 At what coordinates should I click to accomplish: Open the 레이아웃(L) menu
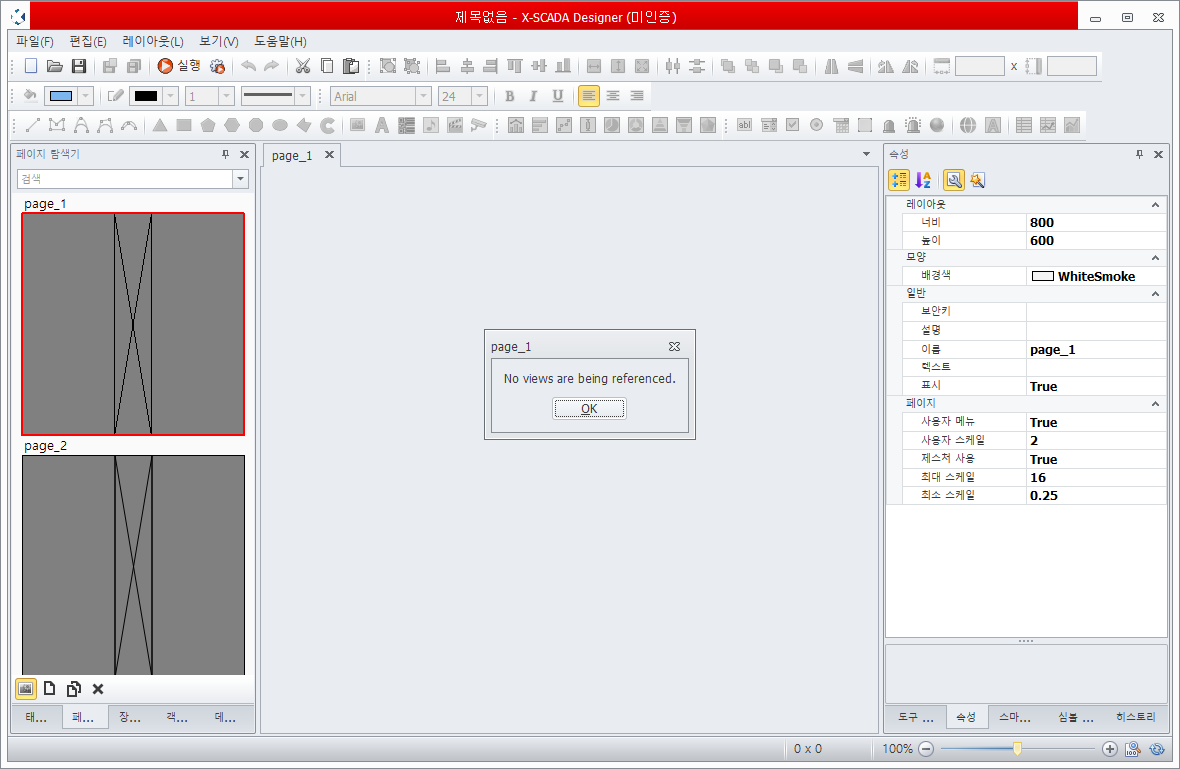[x=153, y=41]
